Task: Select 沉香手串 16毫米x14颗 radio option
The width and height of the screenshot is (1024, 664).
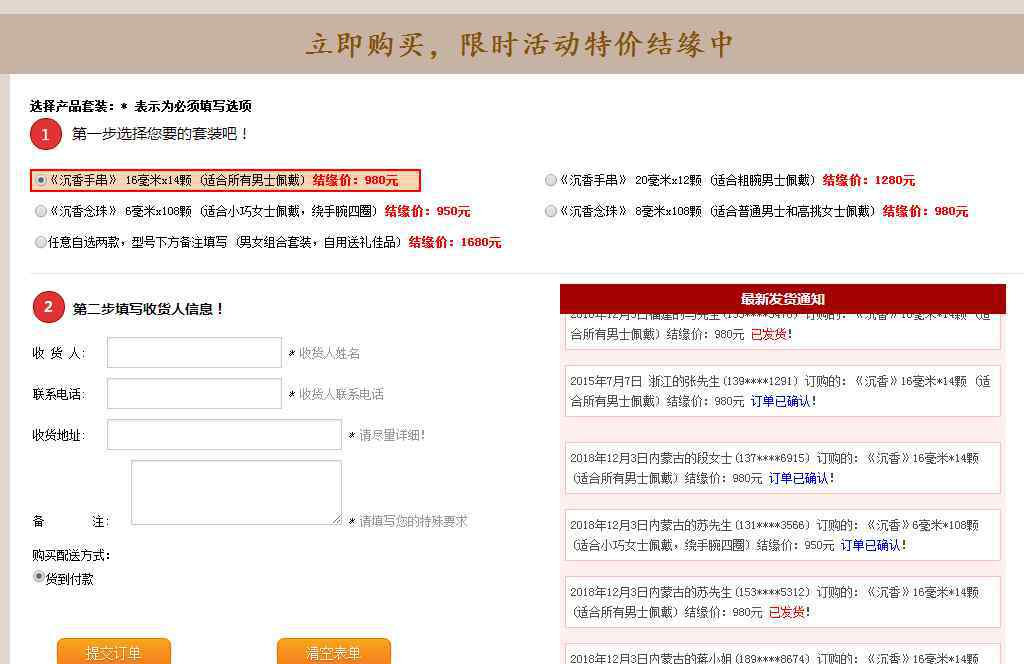Action: point(41,180)
